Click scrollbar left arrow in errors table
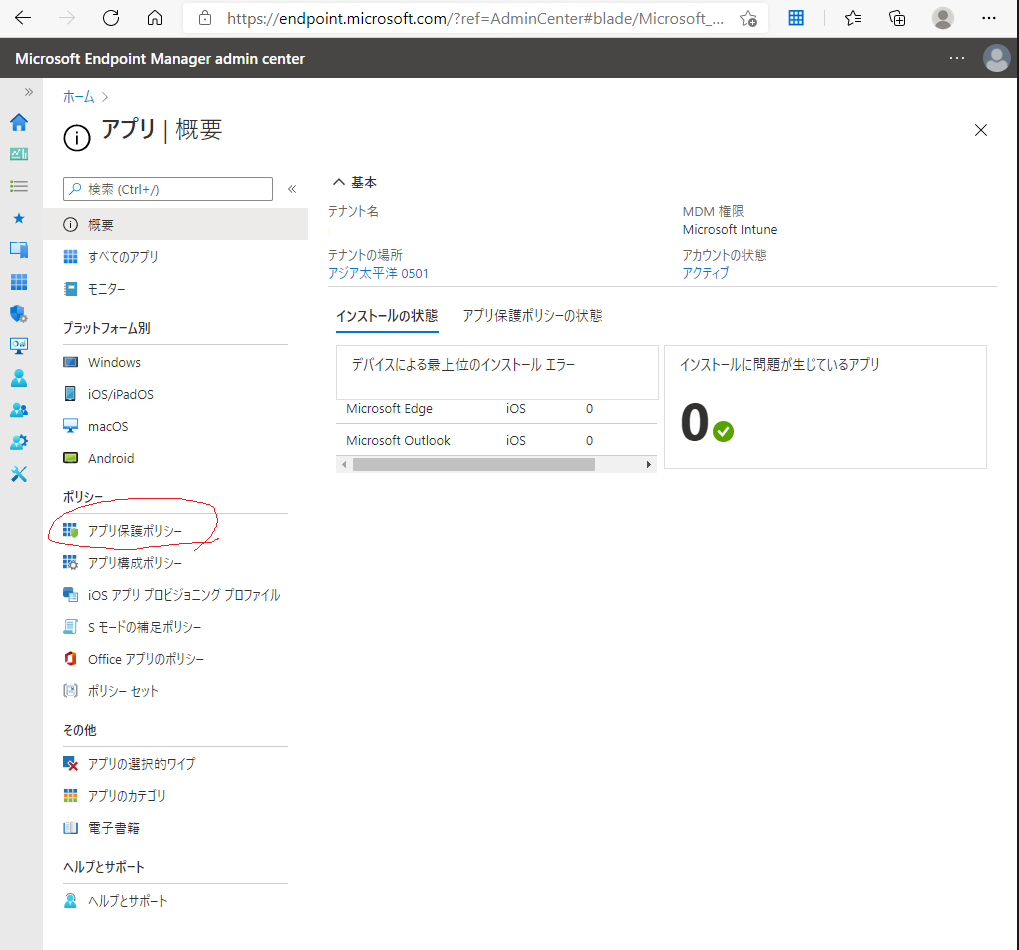The image size is (1019, 950). coord(344,465)
